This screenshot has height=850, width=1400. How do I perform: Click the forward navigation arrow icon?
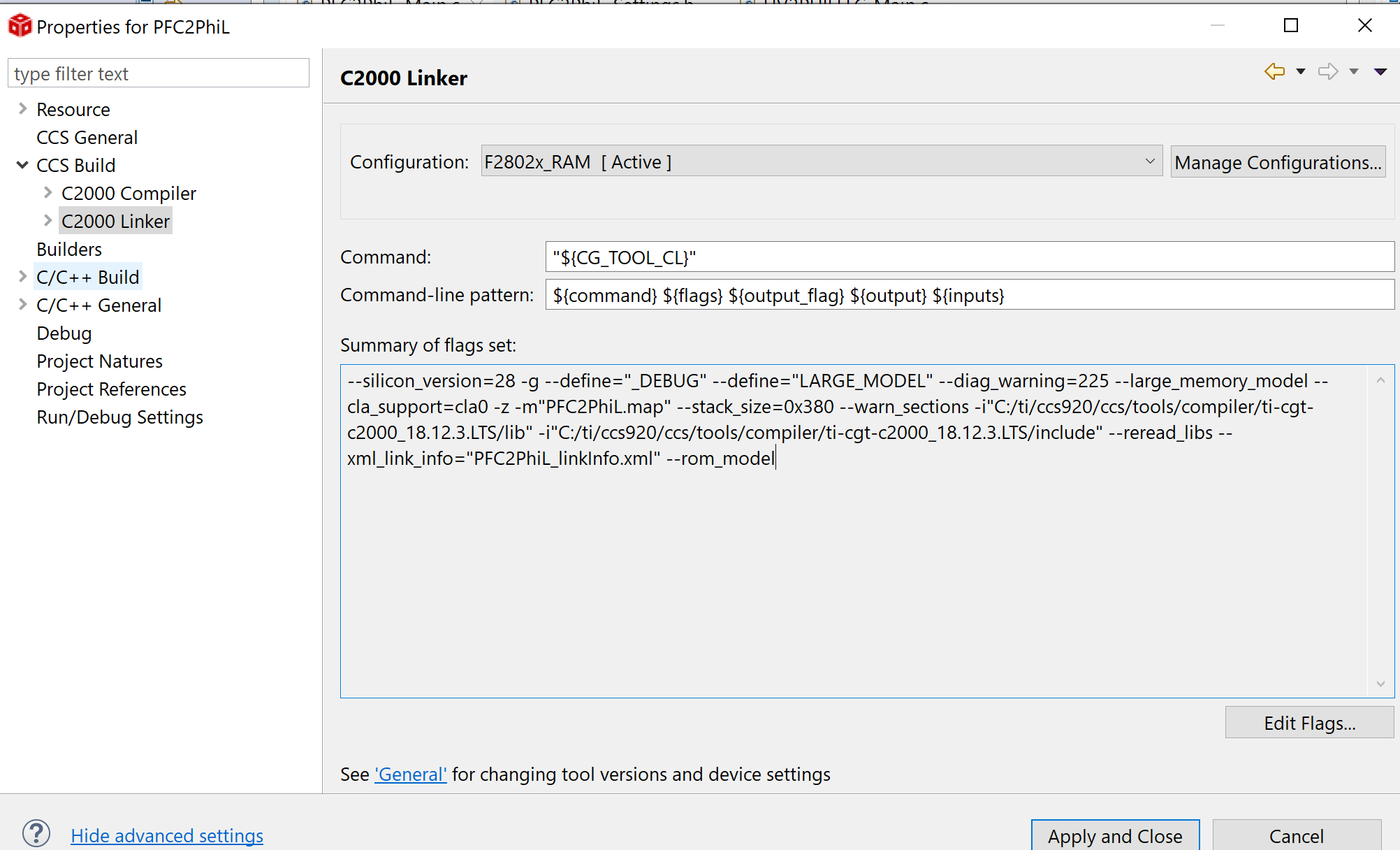pyautogui.click(x=1327, y=71)
